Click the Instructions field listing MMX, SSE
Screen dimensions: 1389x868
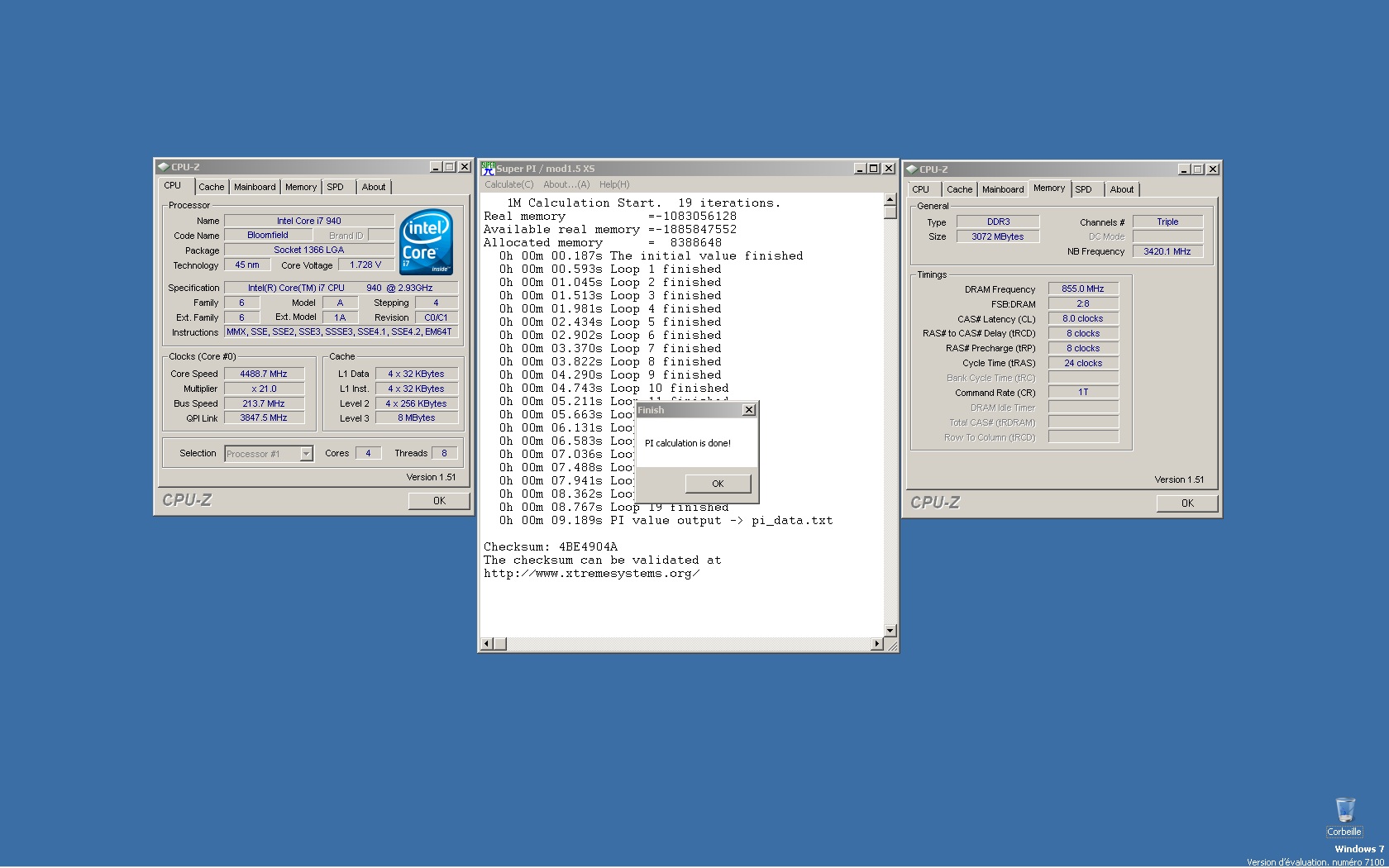341,332
